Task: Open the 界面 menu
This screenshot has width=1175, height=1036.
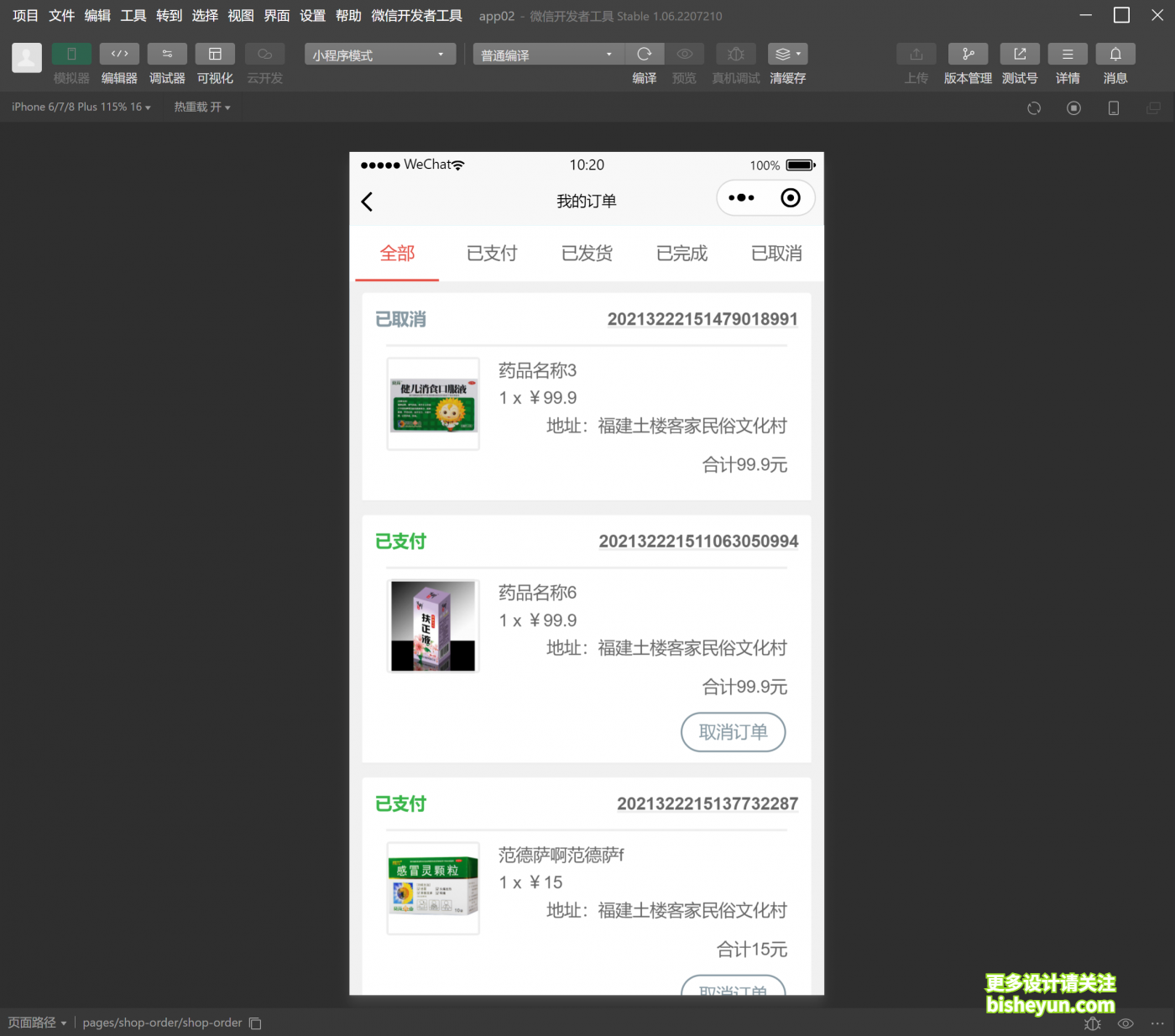Action: coord(276,16)
